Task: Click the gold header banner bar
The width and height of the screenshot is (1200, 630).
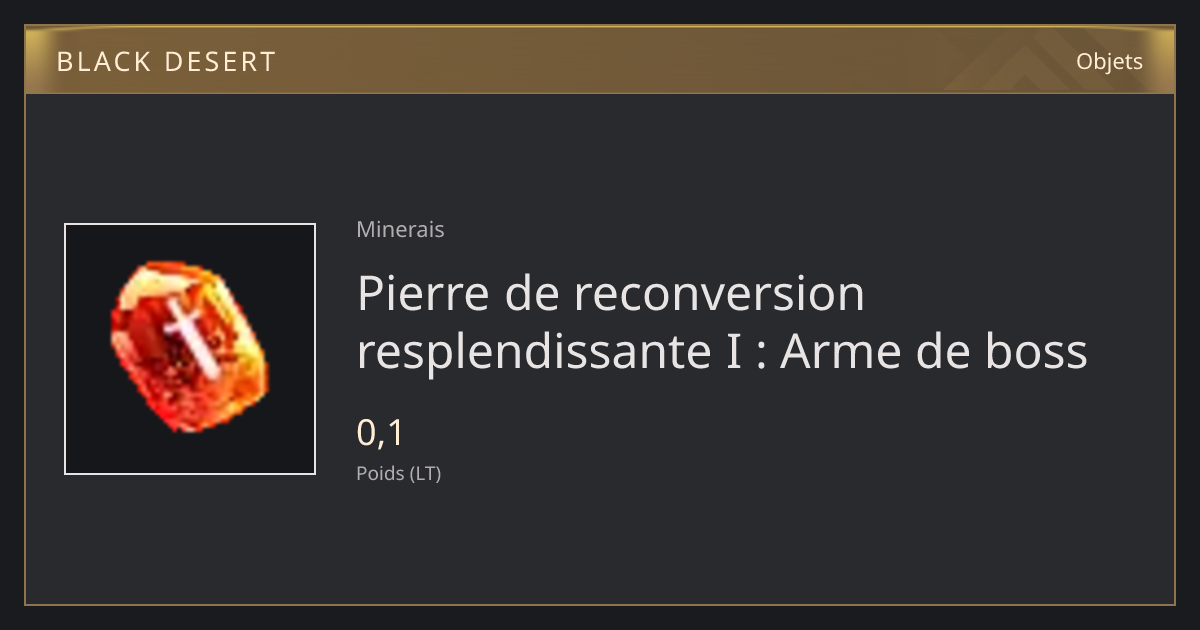Action: click(x=600, y=60)
